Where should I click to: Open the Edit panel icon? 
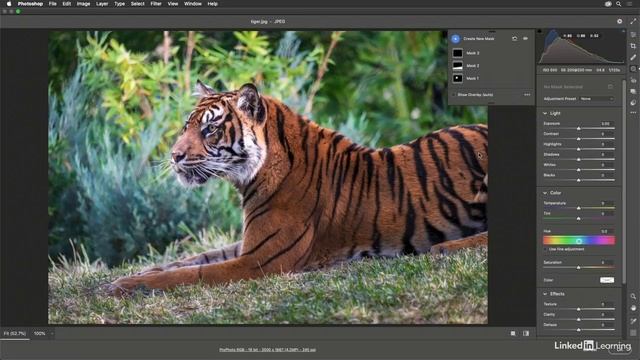point(633,35)
